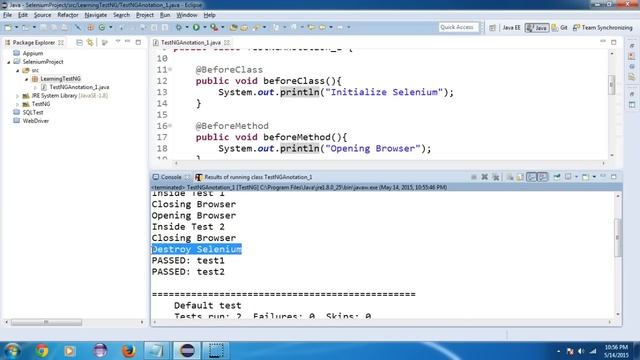
Task: Toggle Show Console When Standard Out Changes
Action: coord(532,177)
